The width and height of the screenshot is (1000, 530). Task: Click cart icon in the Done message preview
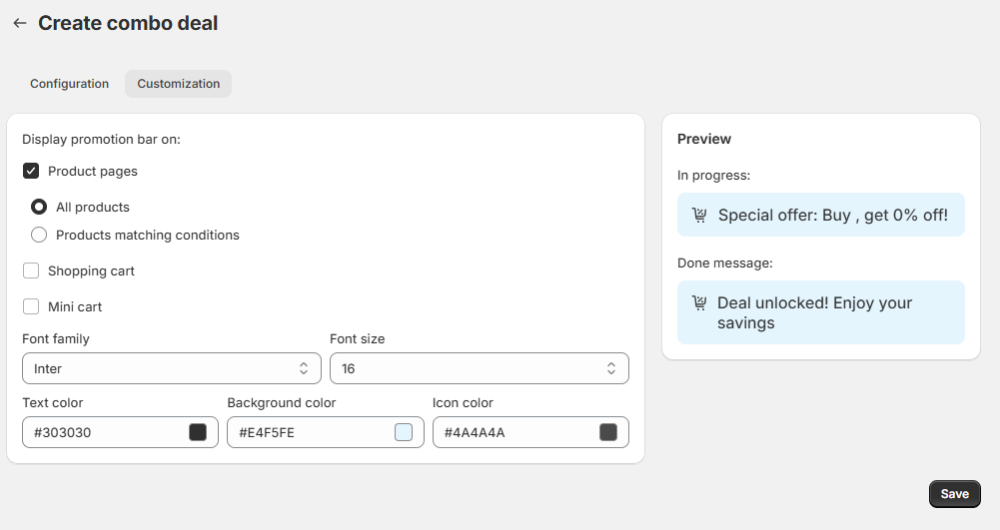coord(699,303)
